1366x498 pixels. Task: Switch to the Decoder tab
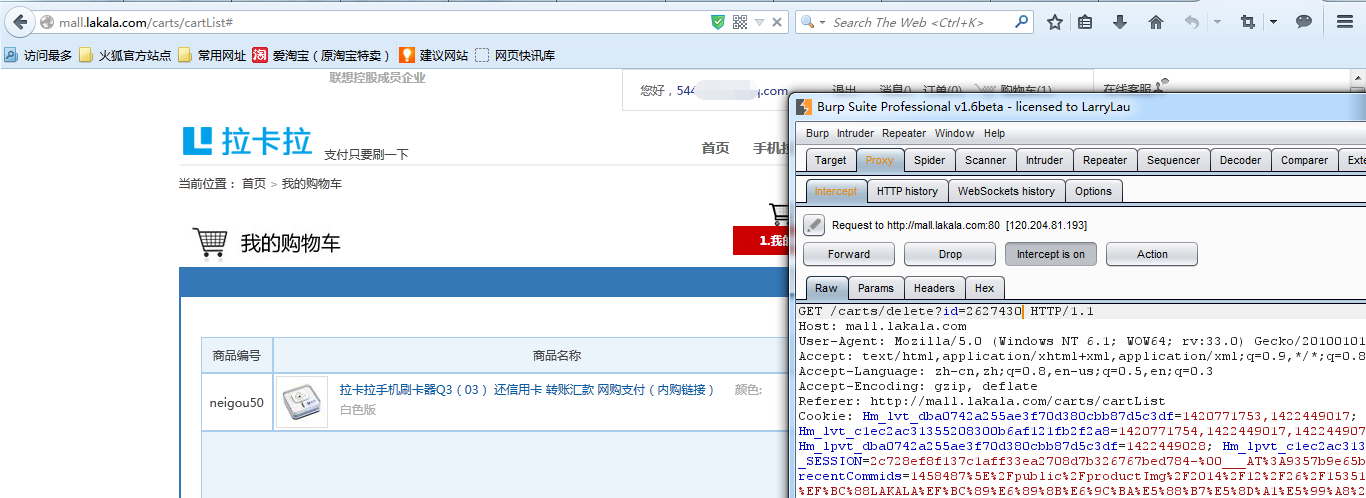[x=1240, y=160]
